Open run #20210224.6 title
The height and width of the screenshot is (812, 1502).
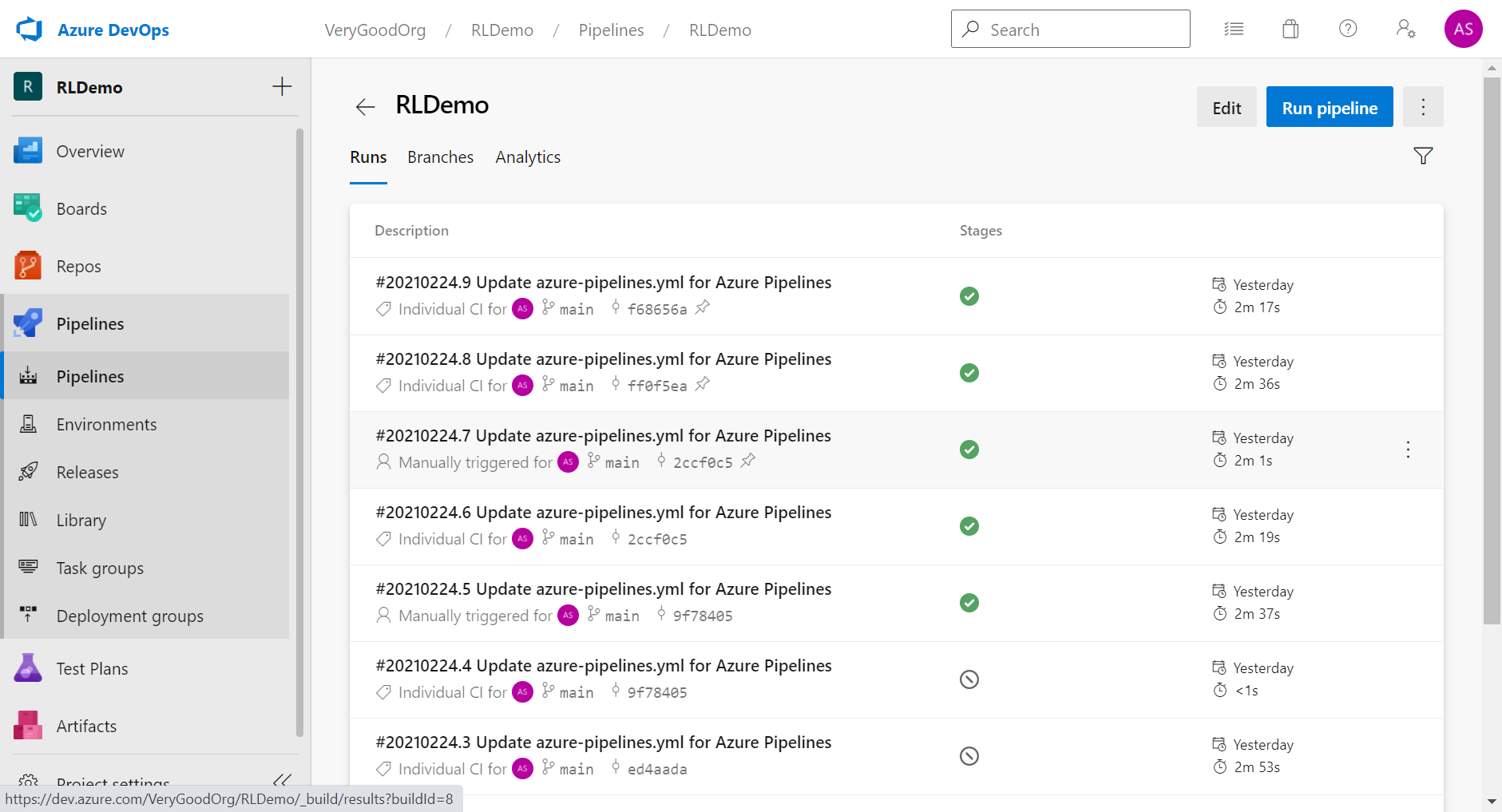(x=603, y=512)
